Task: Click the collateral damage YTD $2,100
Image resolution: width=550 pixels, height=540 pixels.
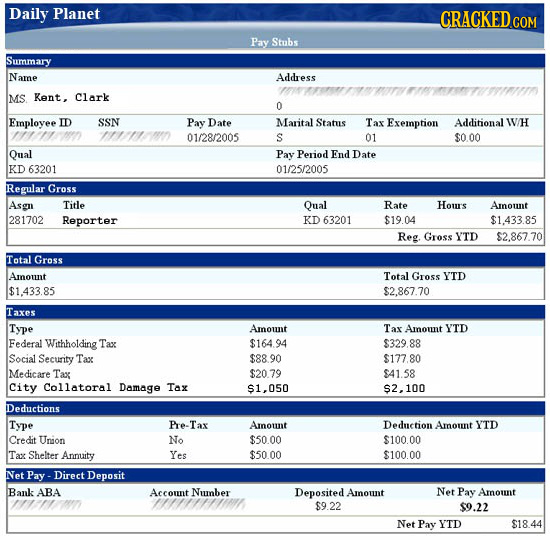Action: pyautogui.click(x=404, y=388)
